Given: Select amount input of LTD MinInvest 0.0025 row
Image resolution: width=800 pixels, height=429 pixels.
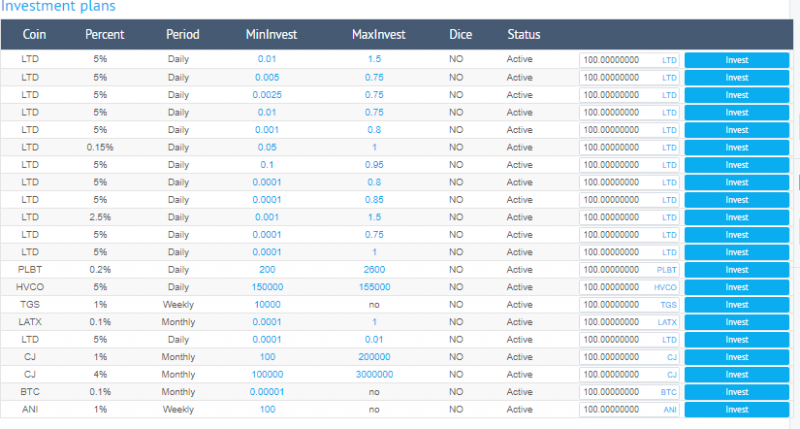Looking at the screenshot, I should (x=629, y=95).
